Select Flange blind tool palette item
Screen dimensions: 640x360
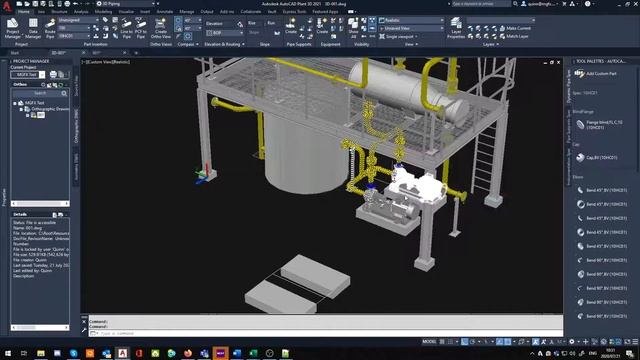(x=601, y=124)
